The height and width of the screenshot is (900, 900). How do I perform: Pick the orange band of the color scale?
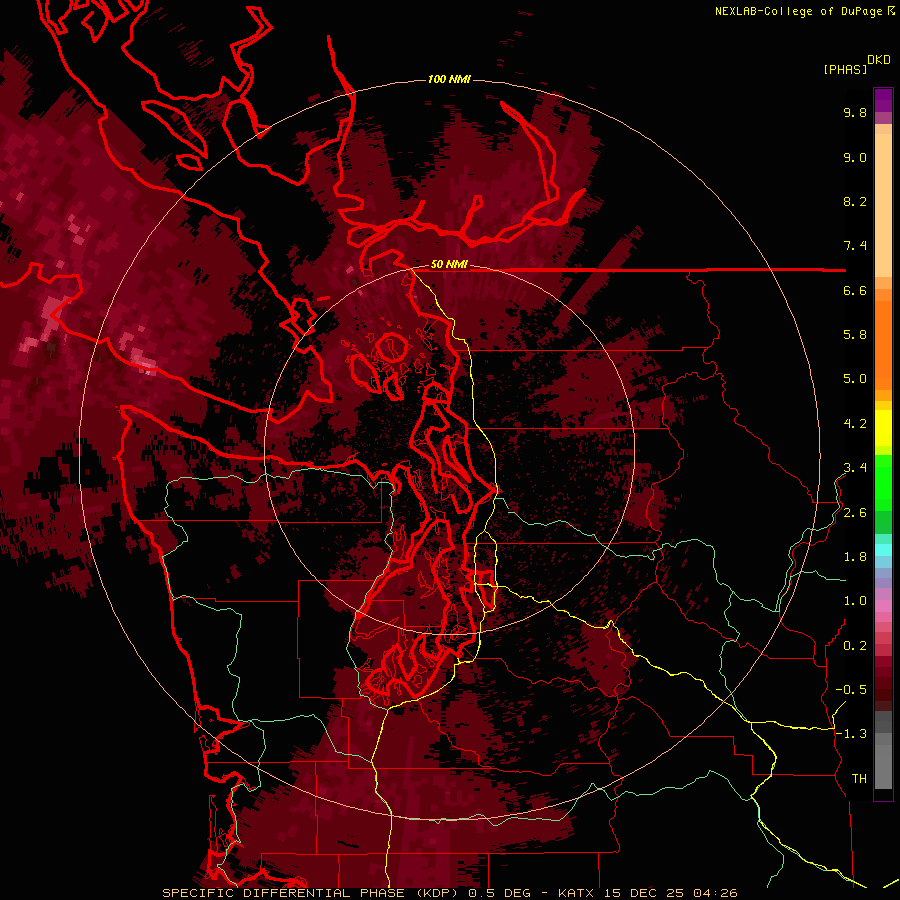[x=883, y=344]
